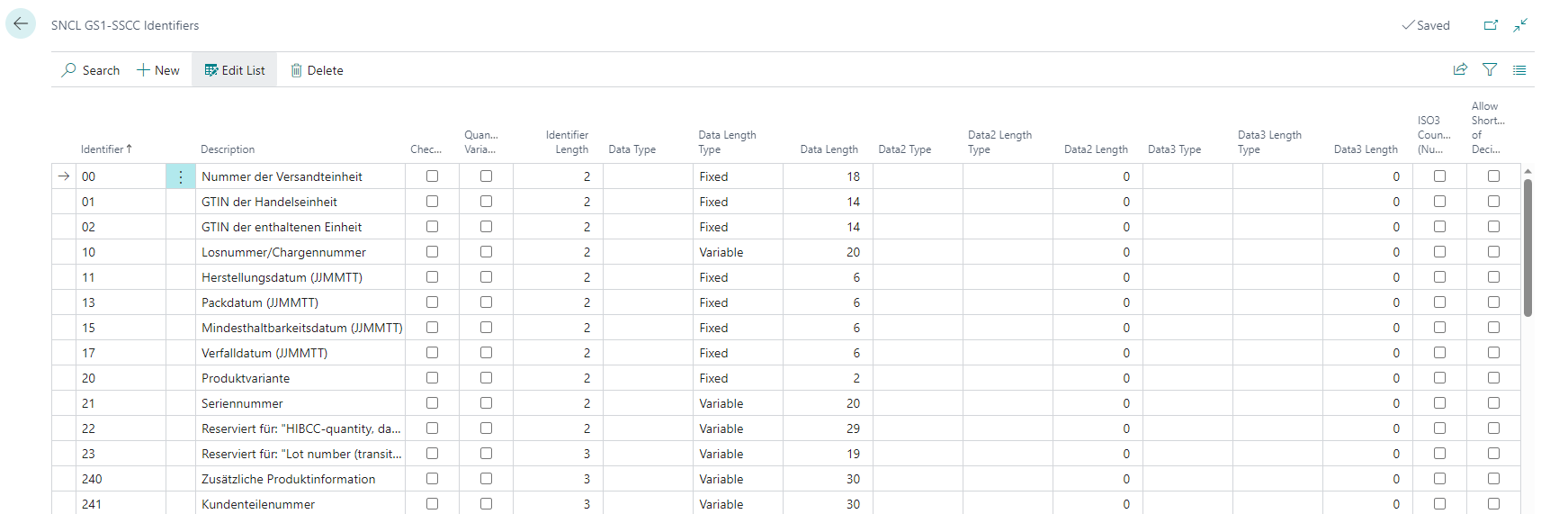The width and height of the screenshot is (1568, 514).
Task: Open the Search function
Action: tap(90, 70)
